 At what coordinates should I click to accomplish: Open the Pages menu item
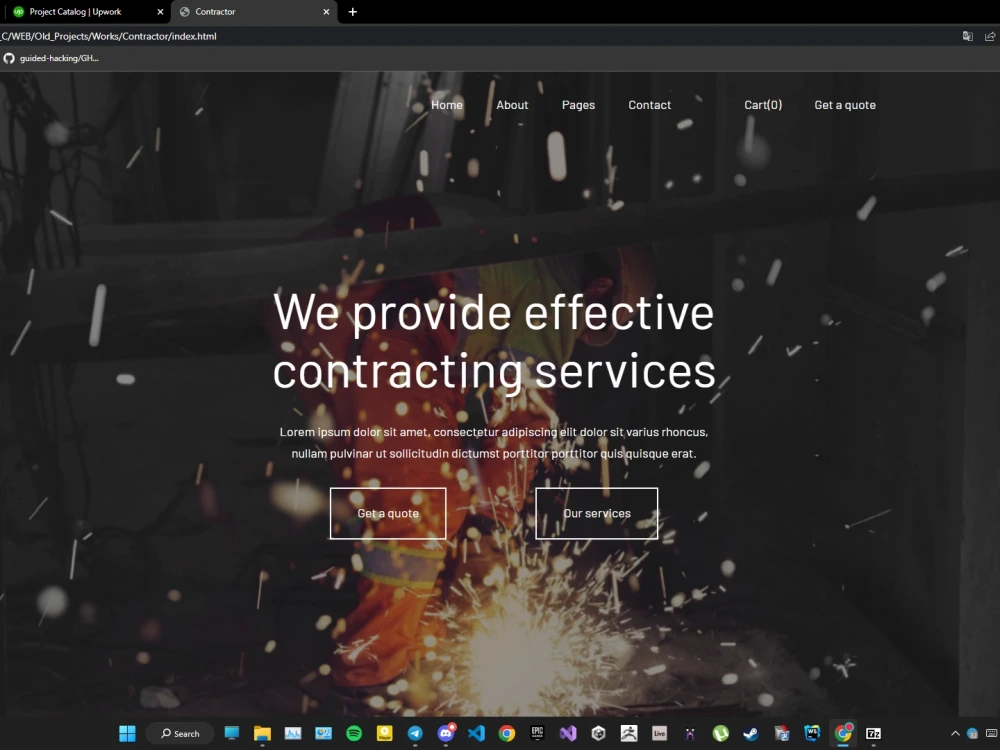coord(578,105)
